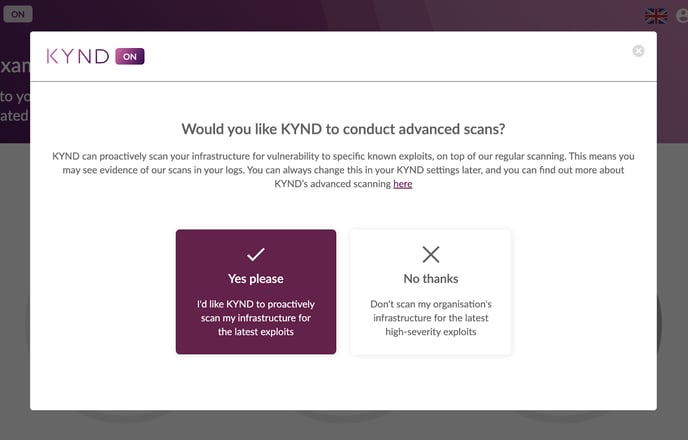The width and height of the screenshot is (688, 440).
Task: Click the dialog header divider line
Action: (x=343, y=82)
